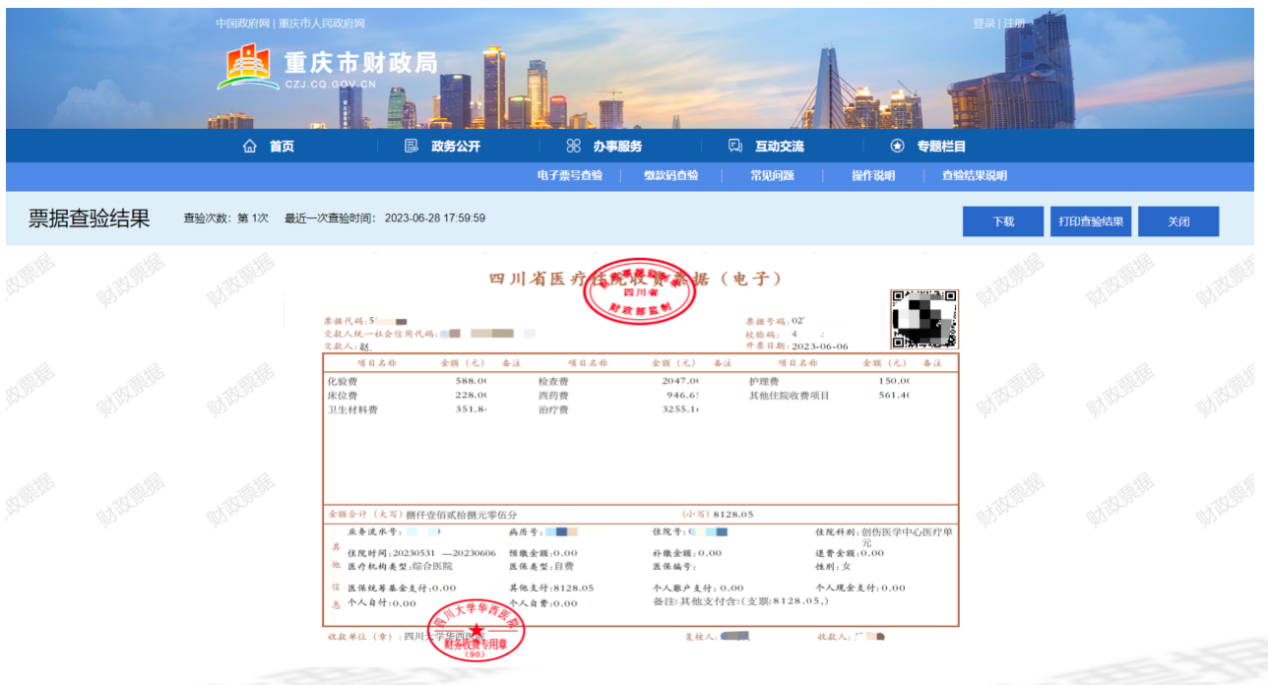The height and width of the screenshot is (685, 1268).
Task: Click the red 财务收费专用章 stamp on the receipt
Action: [x=476, y=629]
